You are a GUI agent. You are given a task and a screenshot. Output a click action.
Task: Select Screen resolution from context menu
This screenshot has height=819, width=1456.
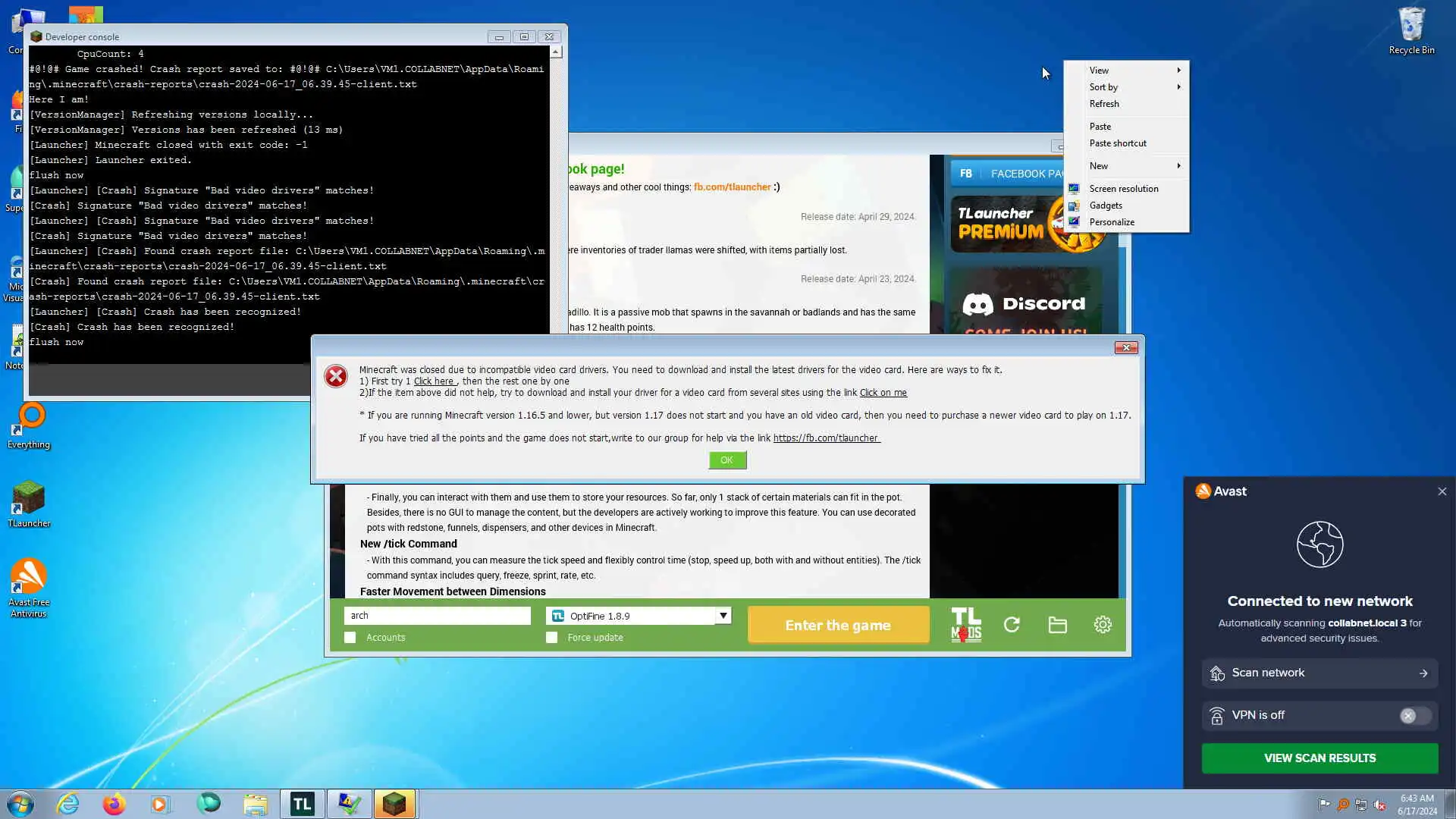tap(1123, 189)
